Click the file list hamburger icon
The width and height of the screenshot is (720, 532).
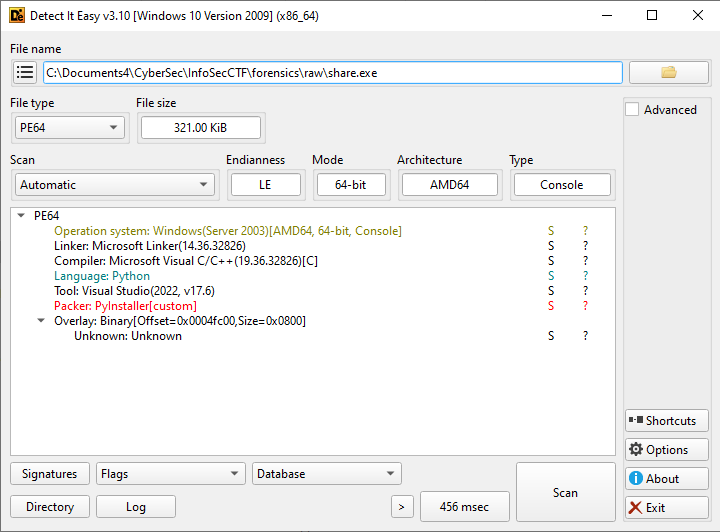pos(25,73)
